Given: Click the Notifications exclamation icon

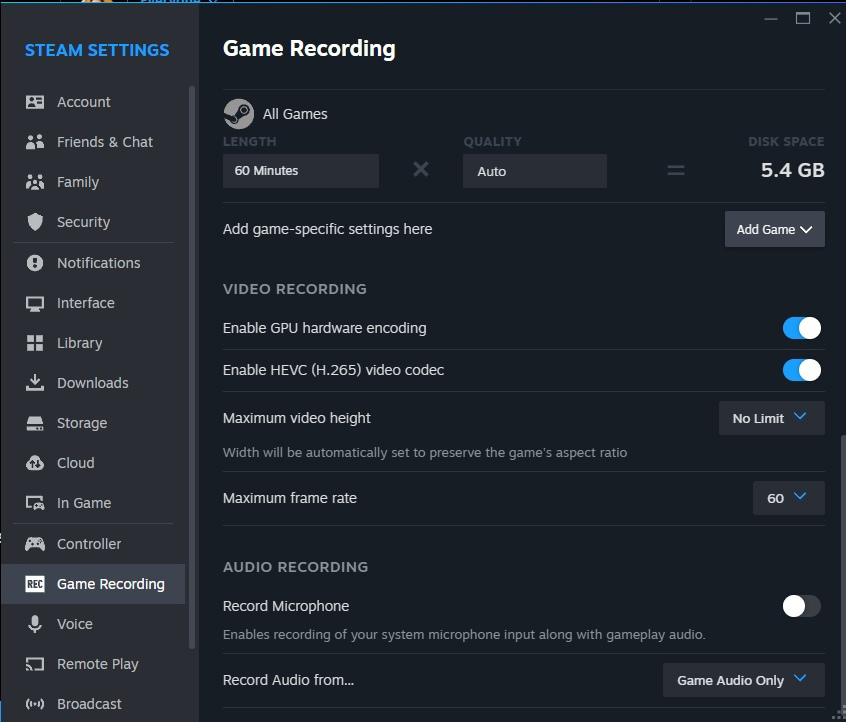Looking at the screenshot, I should point(35,263).
